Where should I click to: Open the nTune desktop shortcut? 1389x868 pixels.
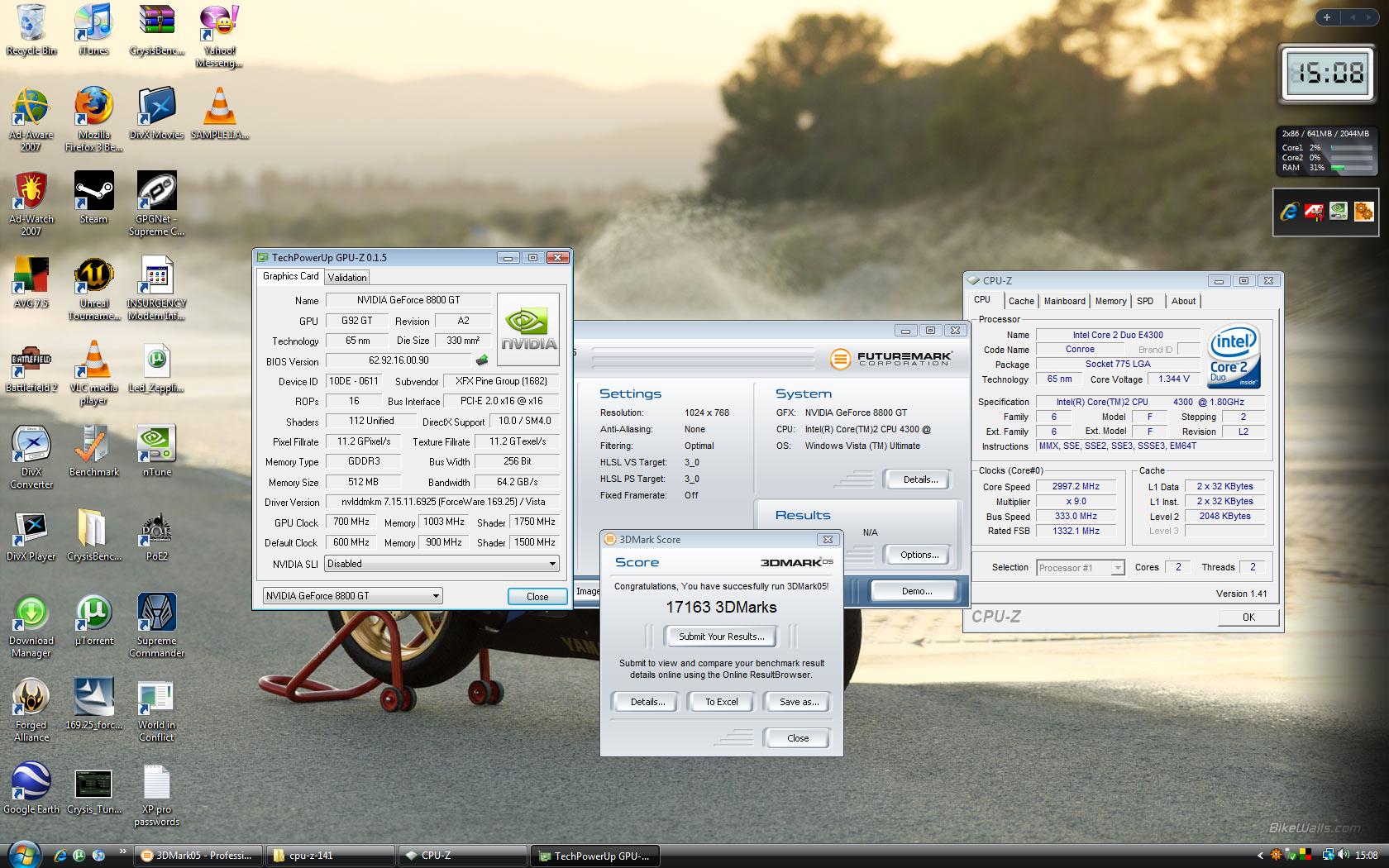click(x=156, y=451)
